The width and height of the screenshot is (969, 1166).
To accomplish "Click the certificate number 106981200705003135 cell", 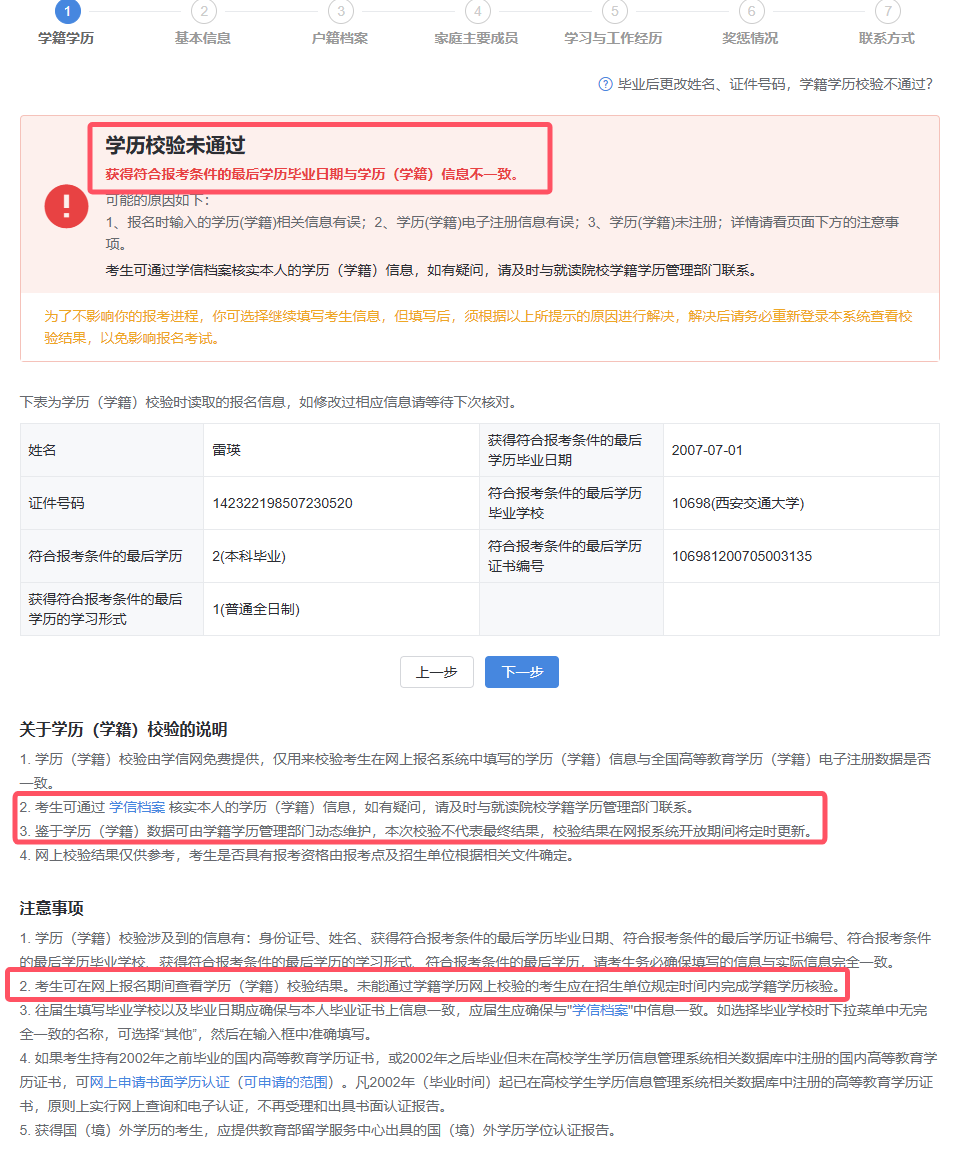I will (801, 556).
